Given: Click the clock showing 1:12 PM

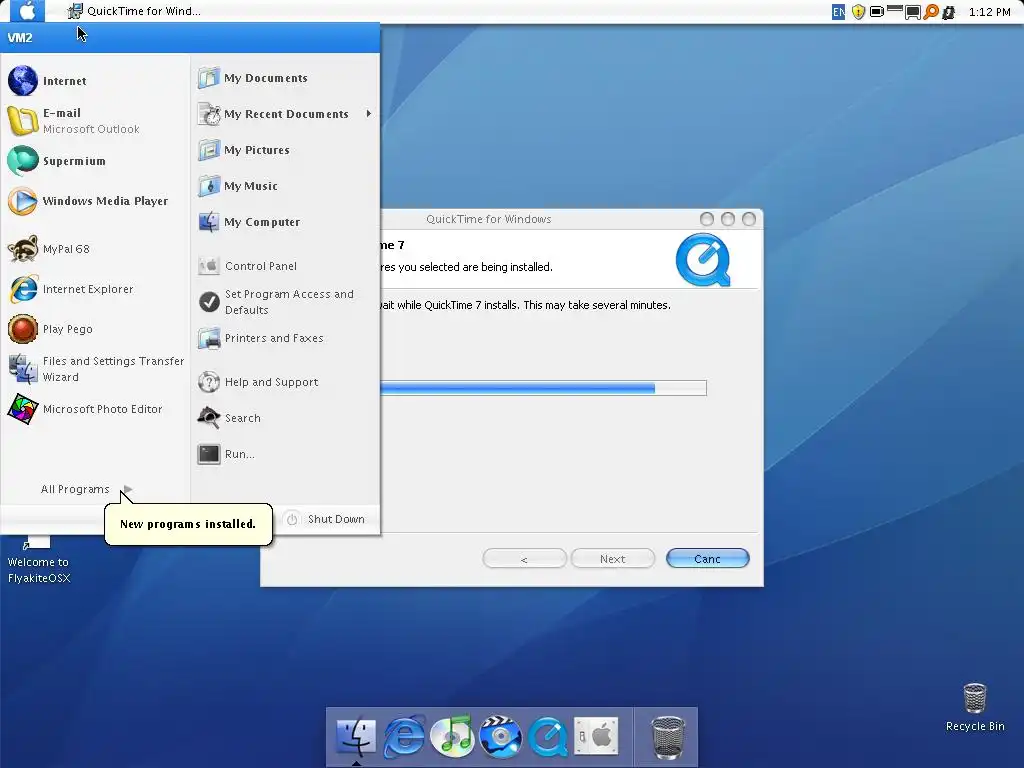Looking at the screenshot, I should (989, 11).
